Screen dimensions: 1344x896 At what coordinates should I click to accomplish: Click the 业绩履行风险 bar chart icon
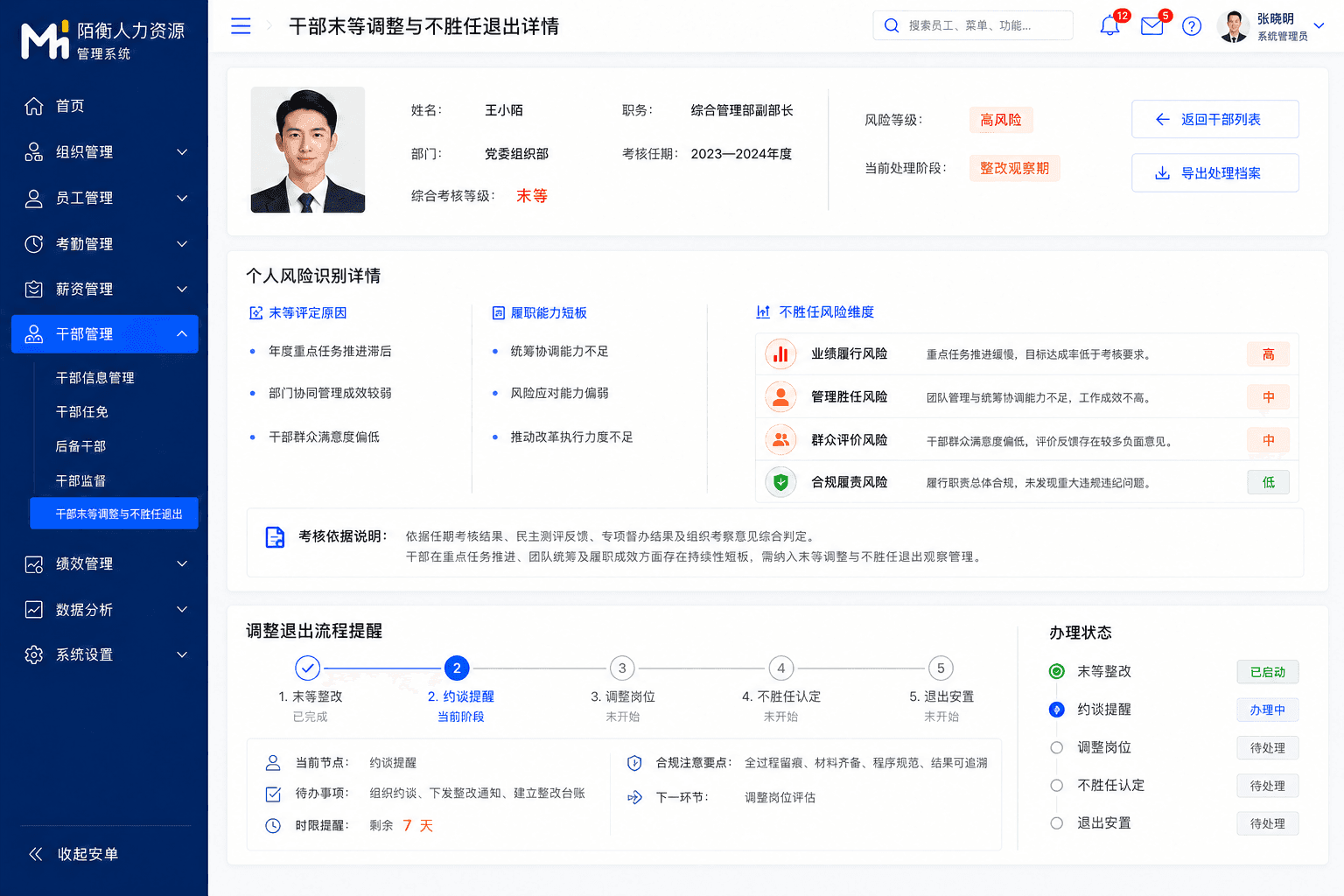coord(780,354)
